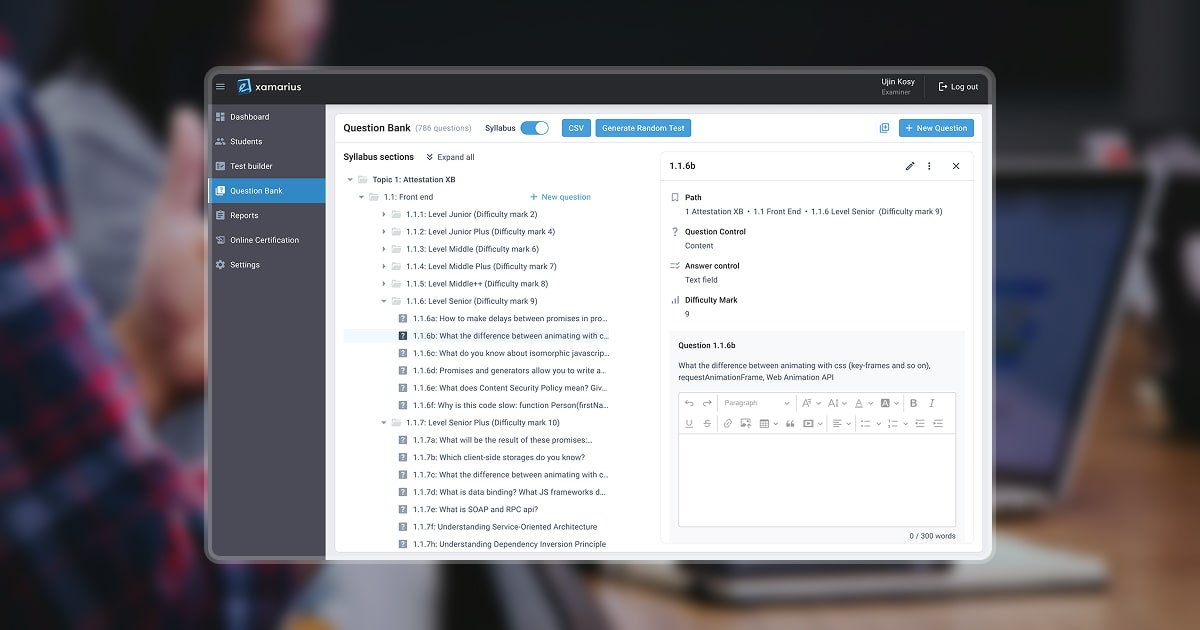Toggle underline formatting in the editor
The image size is (1200, 630).
coord(689,423)
